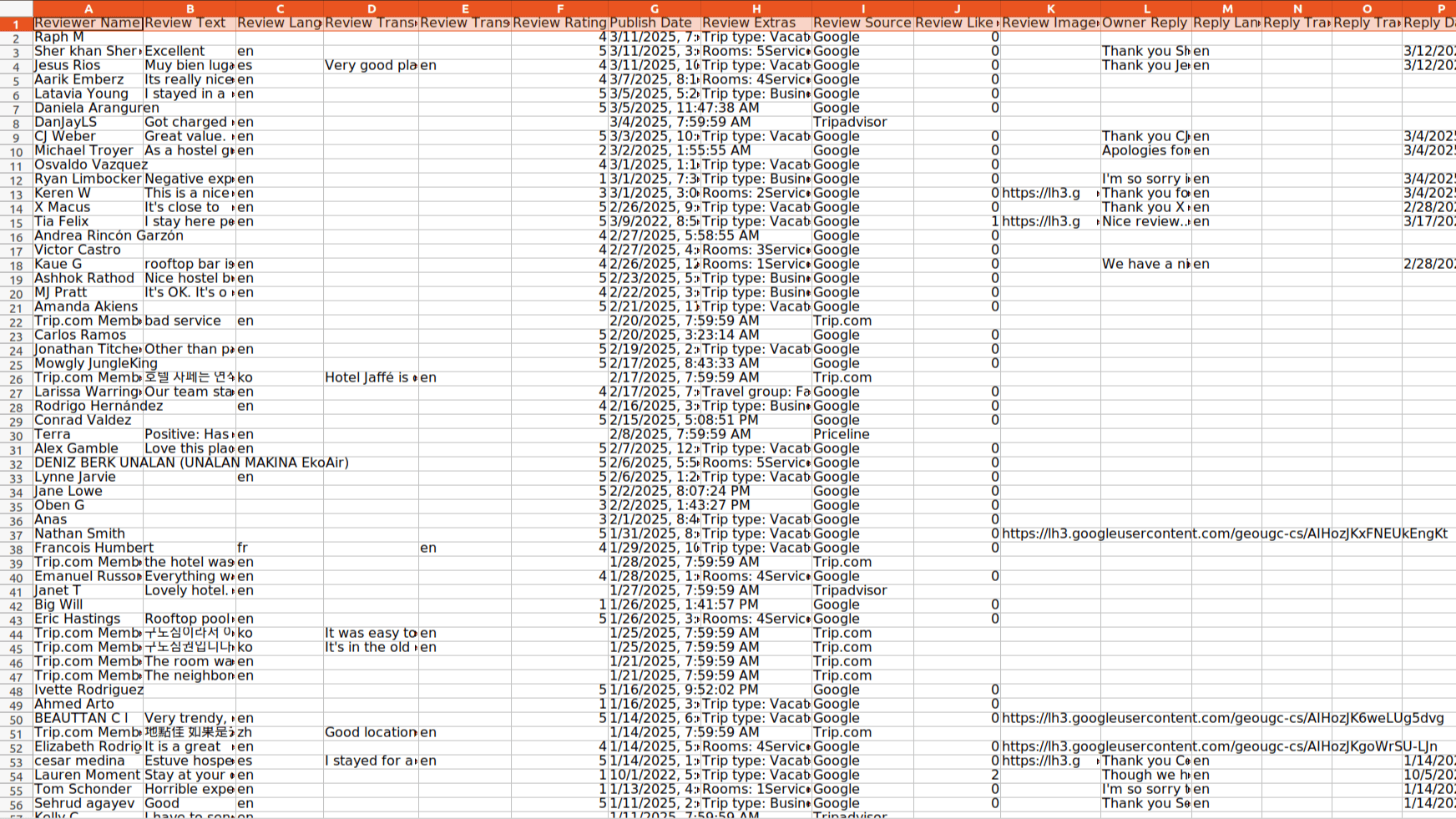1456x819 pixels.
Task: Select column L header
Action: 1146,8
